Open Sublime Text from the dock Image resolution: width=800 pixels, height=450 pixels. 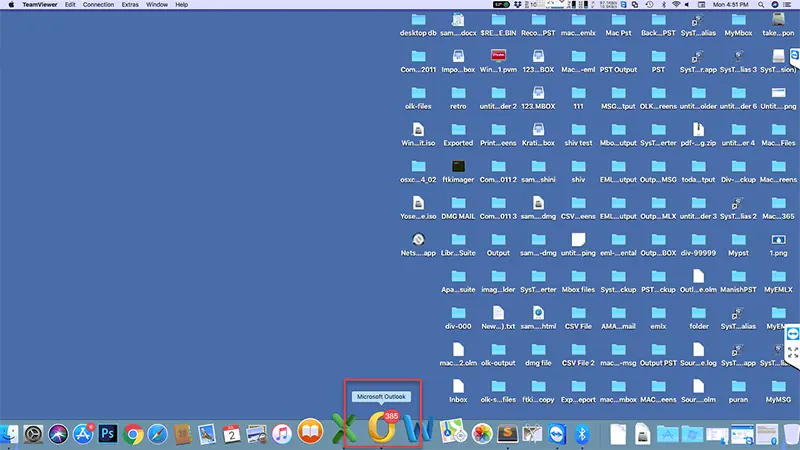point(507,434)
